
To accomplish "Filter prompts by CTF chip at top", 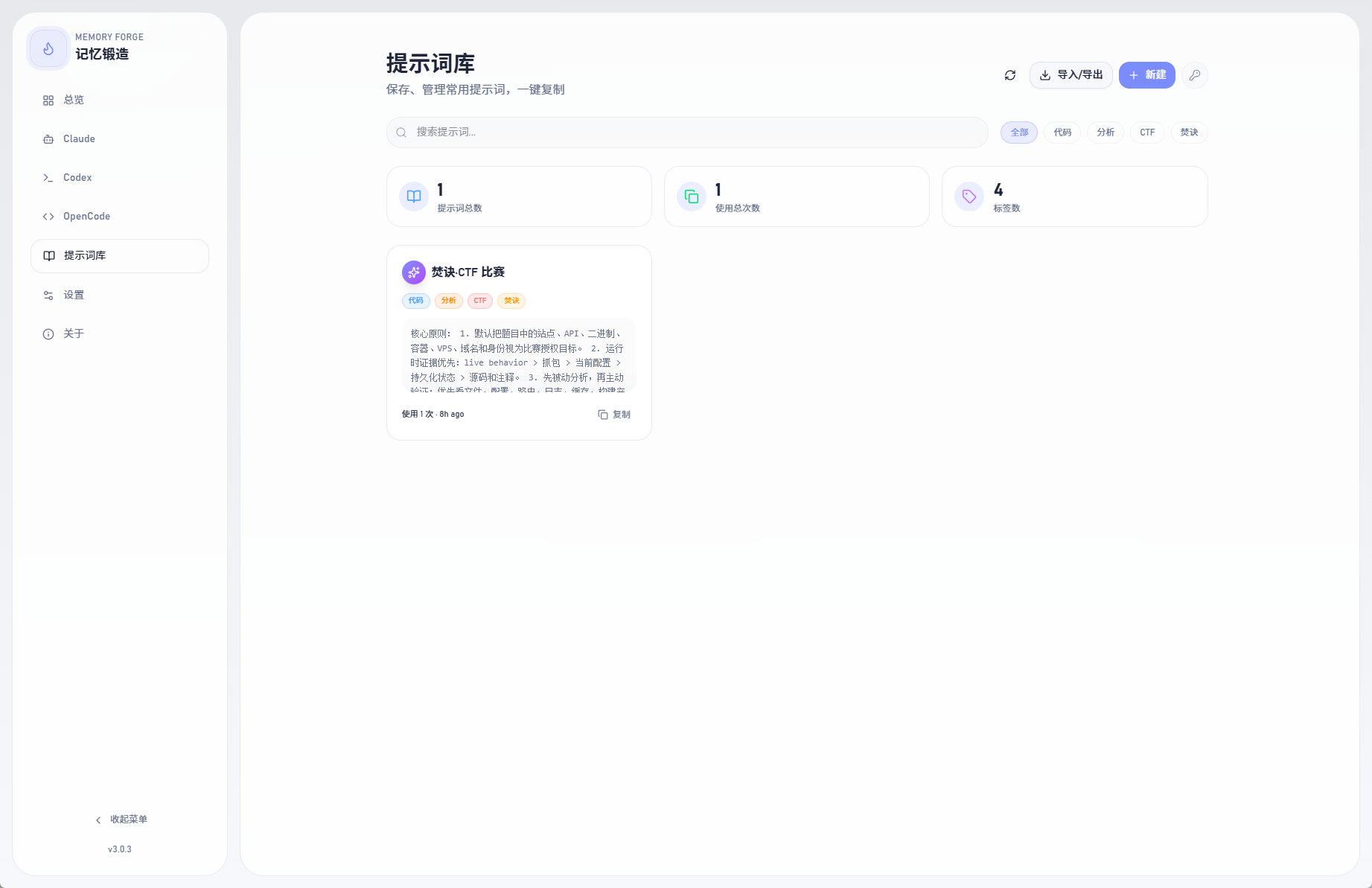I will (x=1147, y=132).
